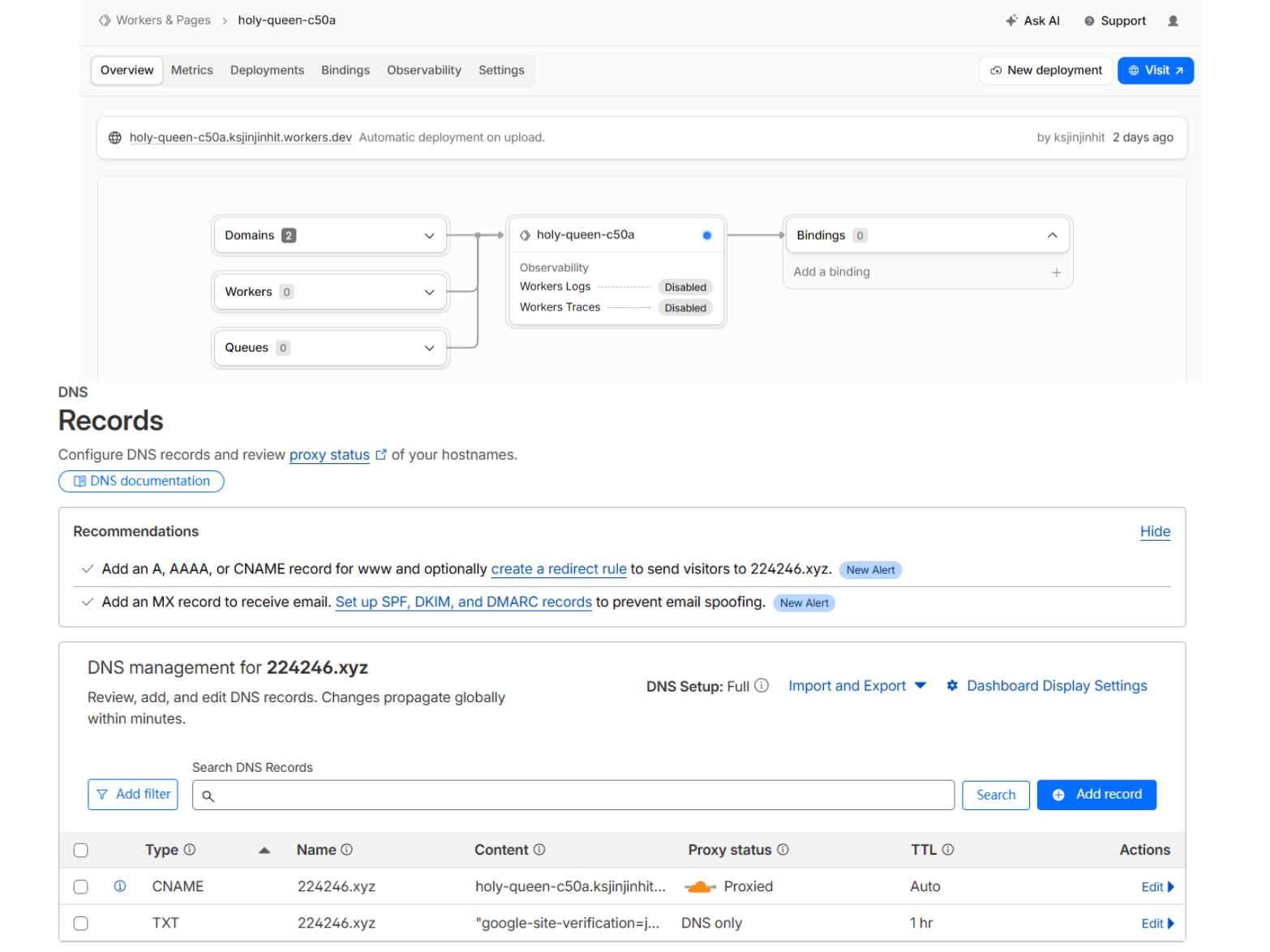This screenshot has width=1270, height=952.
Task: Expand Edit on the TXT record
Action: [1157, 924]
